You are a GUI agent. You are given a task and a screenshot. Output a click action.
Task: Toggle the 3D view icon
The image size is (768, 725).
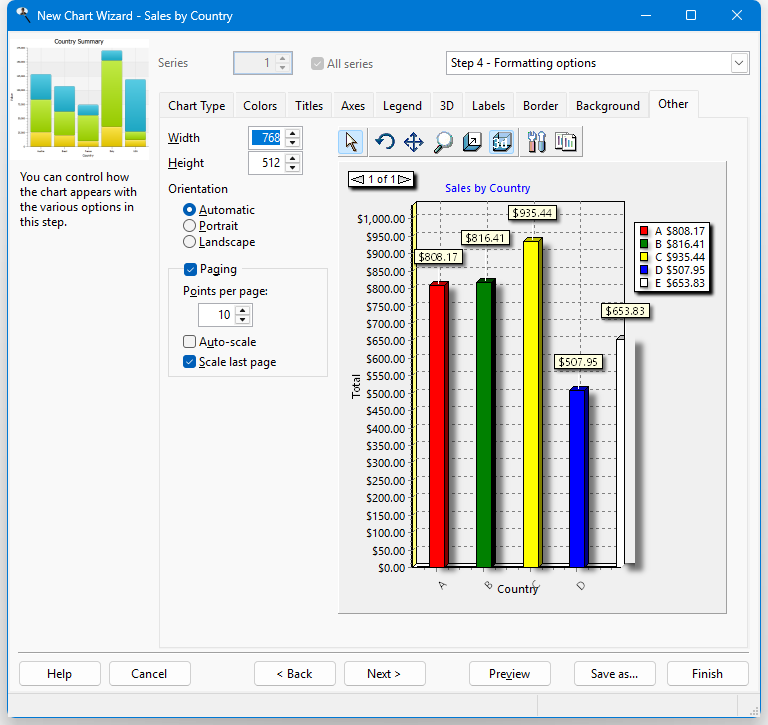tap(501, 142)
